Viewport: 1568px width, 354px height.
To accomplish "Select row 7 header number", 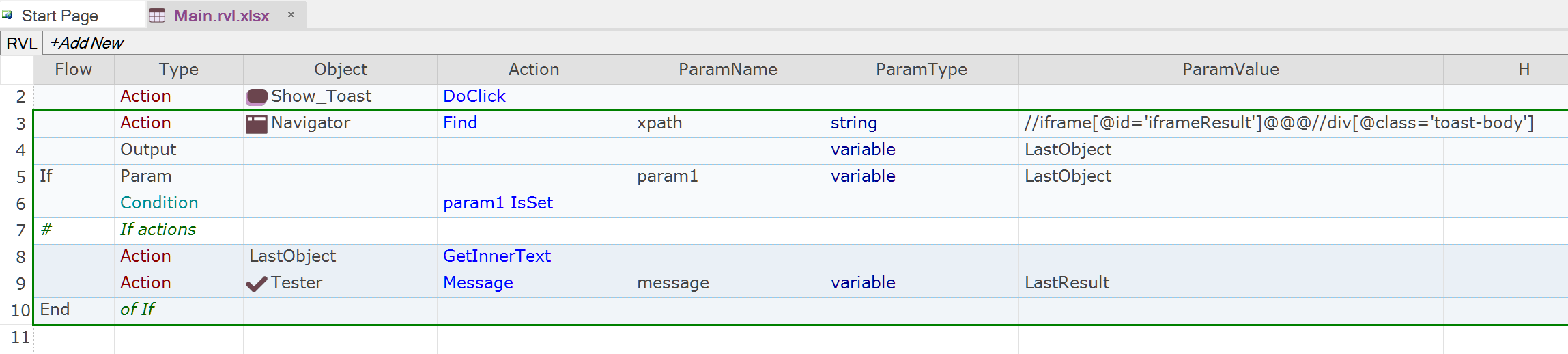I will click(x=20, y=230).
